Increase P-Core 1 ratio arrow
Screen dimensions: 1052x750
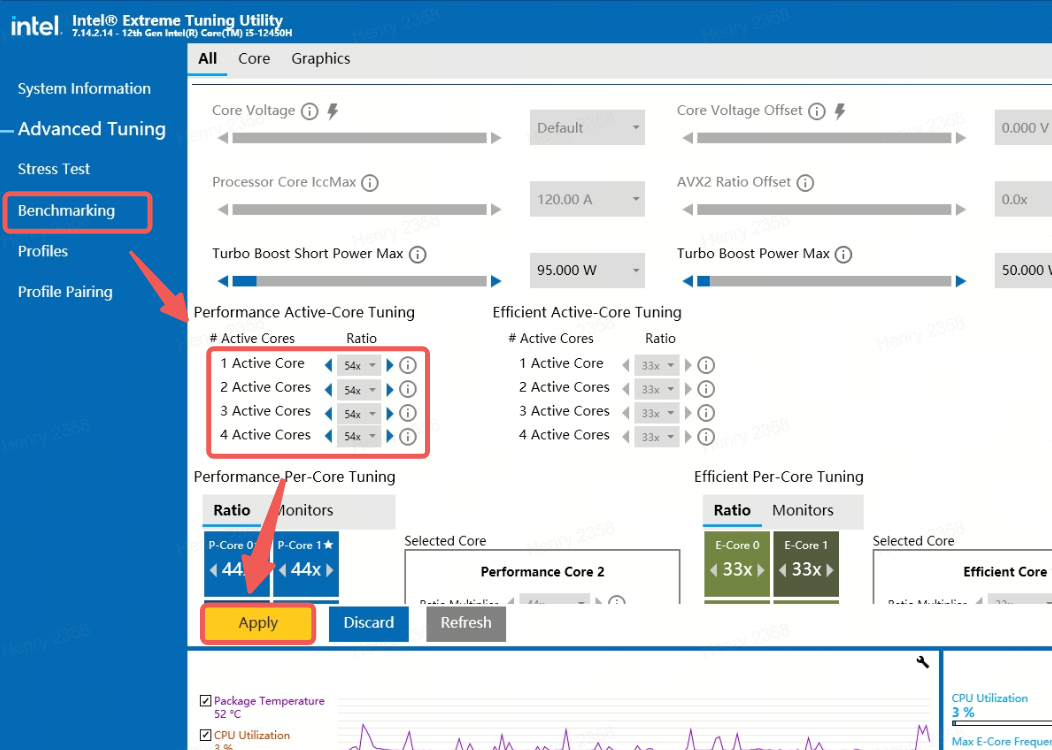pyautogui.click(x=329, y=570)
